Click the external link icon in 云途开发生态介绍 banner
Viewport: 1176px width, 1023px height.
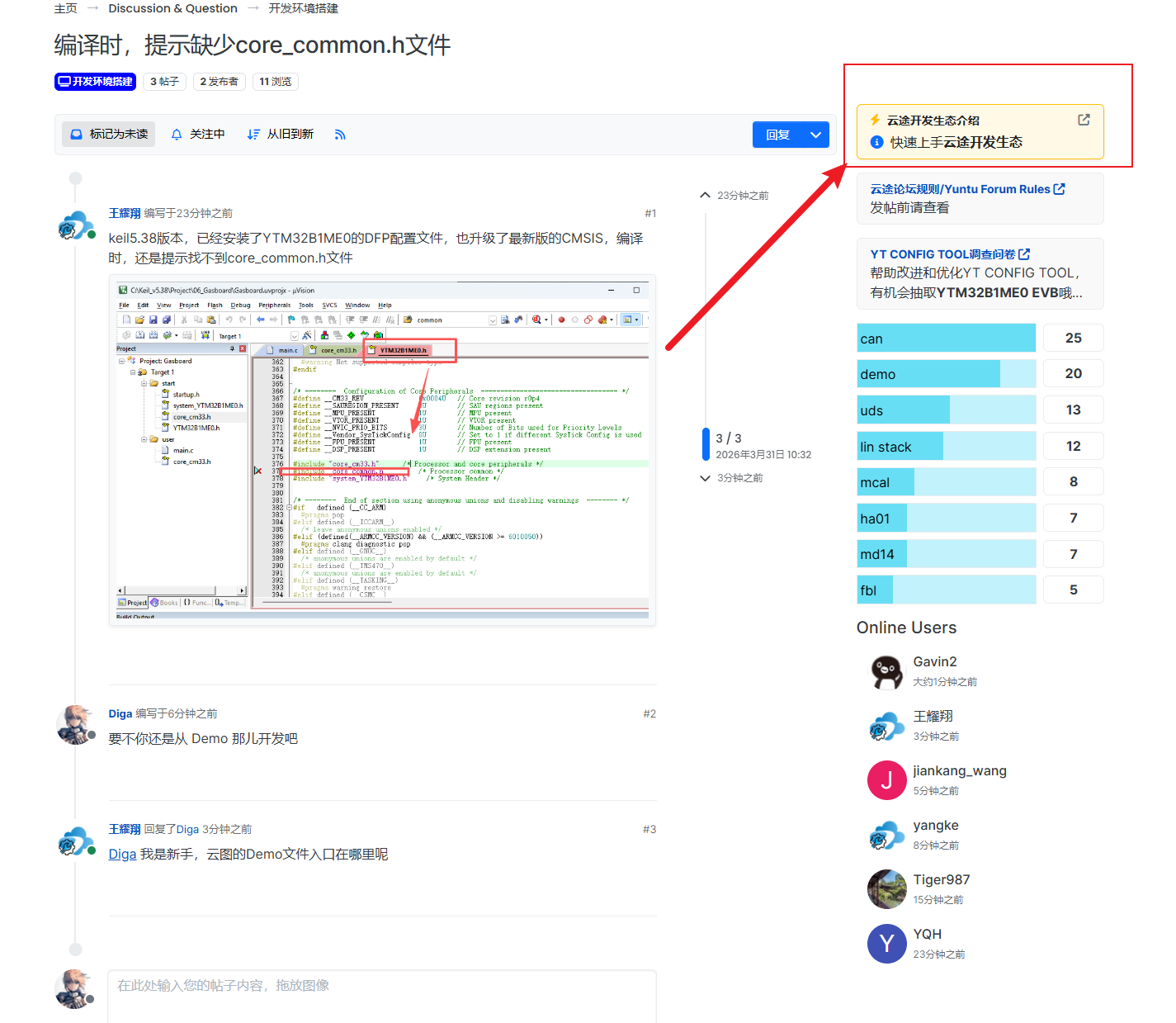[x=1084, y=120]
